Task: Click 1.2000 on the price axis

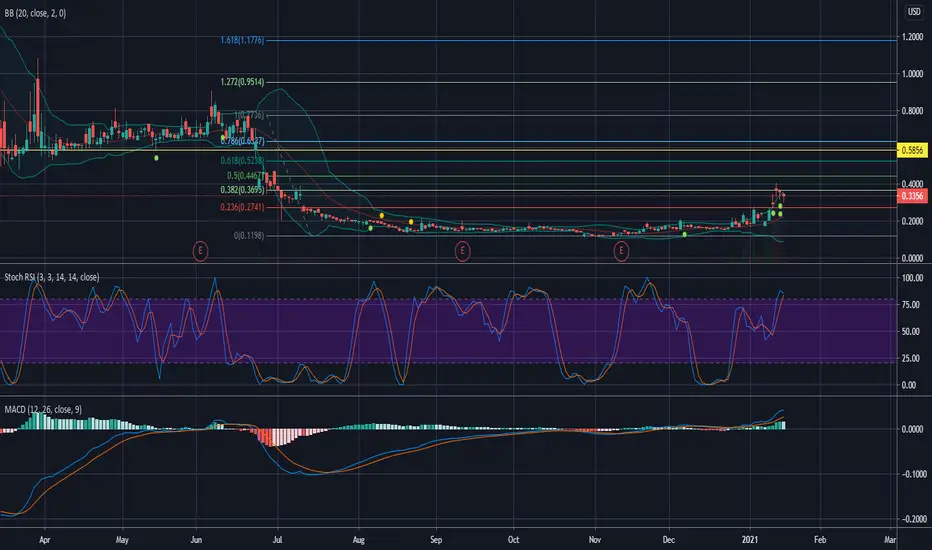Action: pos(912,37)
